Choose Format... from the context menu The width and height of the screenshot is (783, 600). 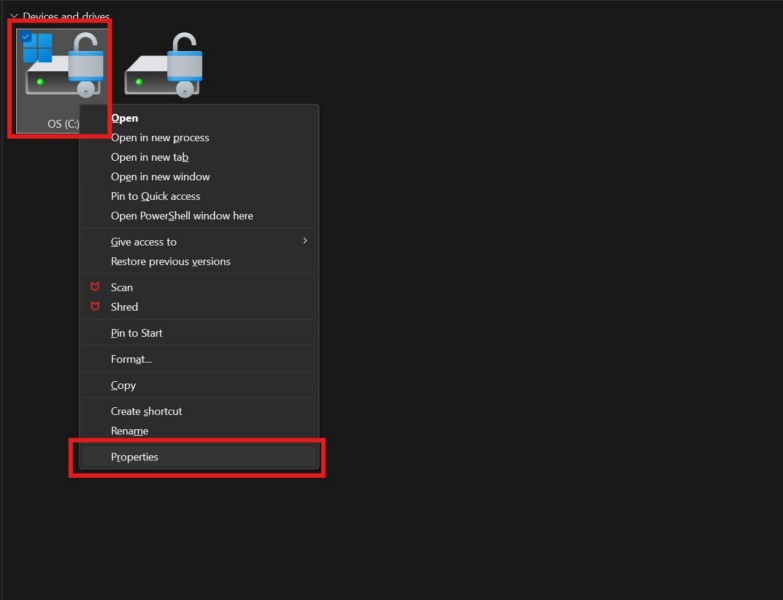point(199,359)
